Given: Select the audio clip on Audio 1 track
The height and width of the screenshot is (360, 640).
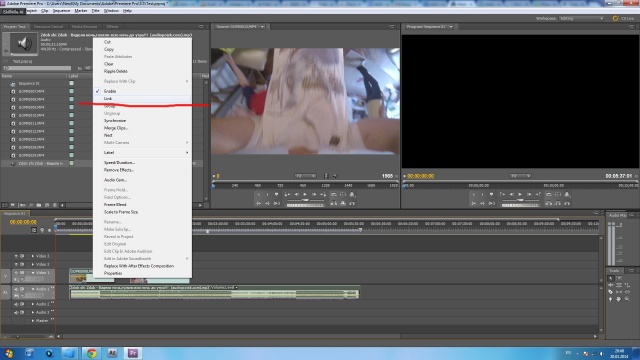Looking at the screenshot, I should tap(214, 292).
